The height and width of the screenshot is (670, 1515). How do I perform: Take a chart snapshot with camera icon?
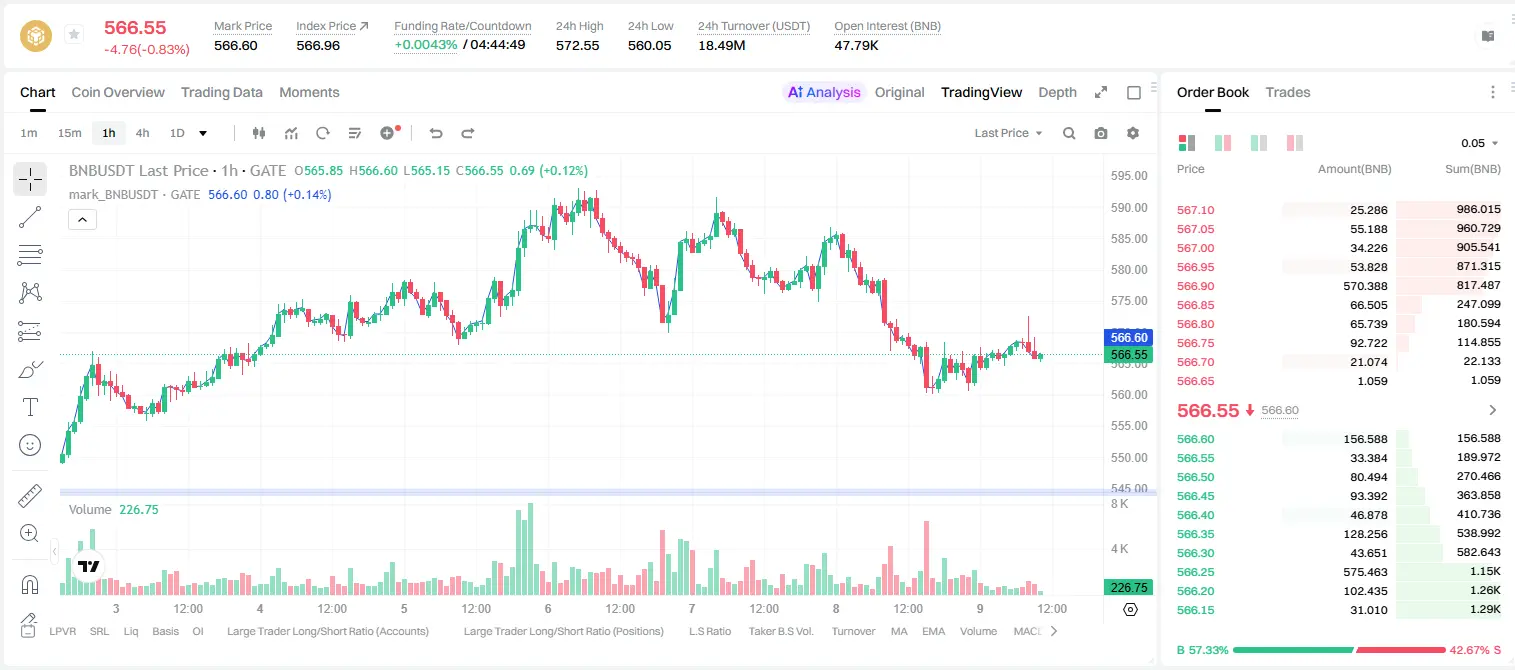(1101, 133)
